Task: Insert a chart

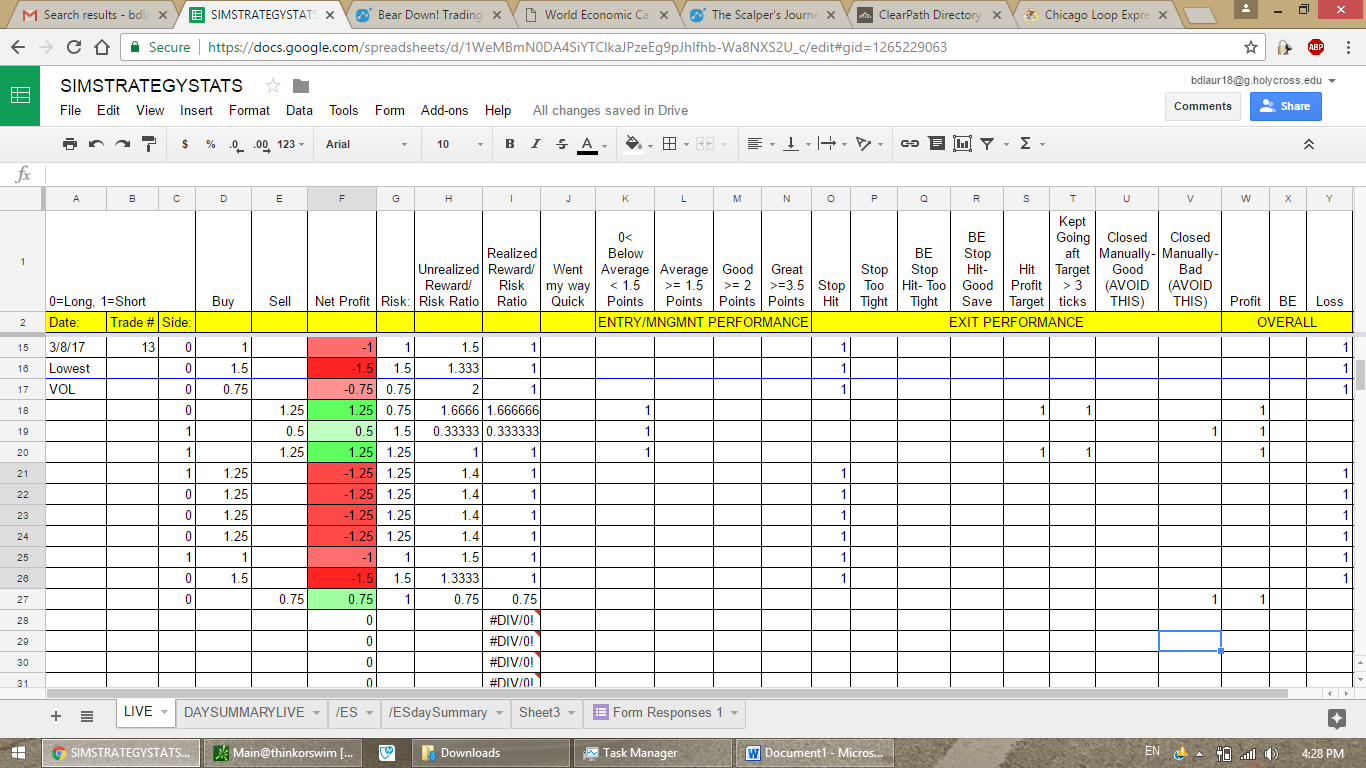Action: click(962, 144)
